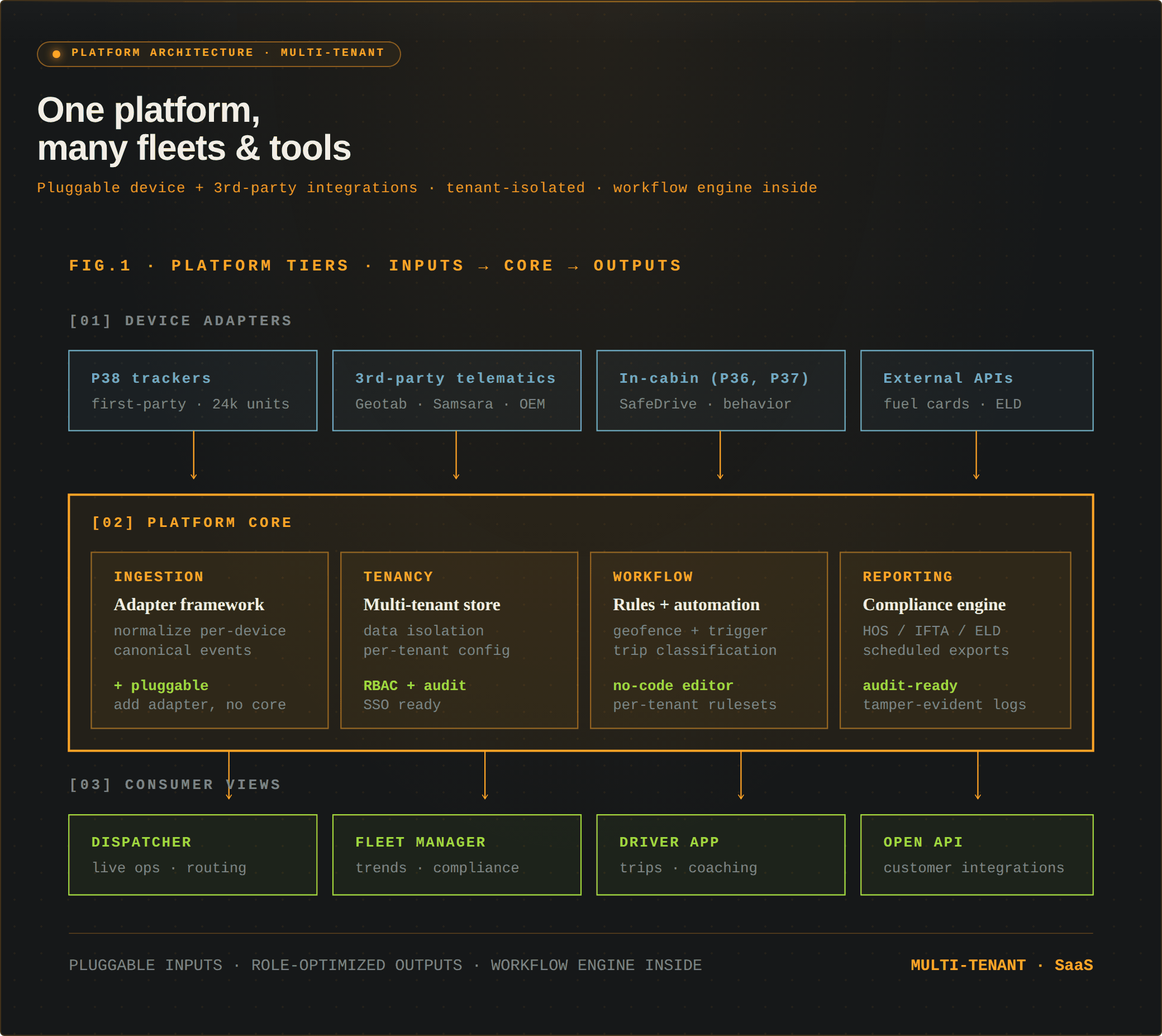Click 'scheduled exports' line
1162x1036 pixels.
[x=936, y=650]
